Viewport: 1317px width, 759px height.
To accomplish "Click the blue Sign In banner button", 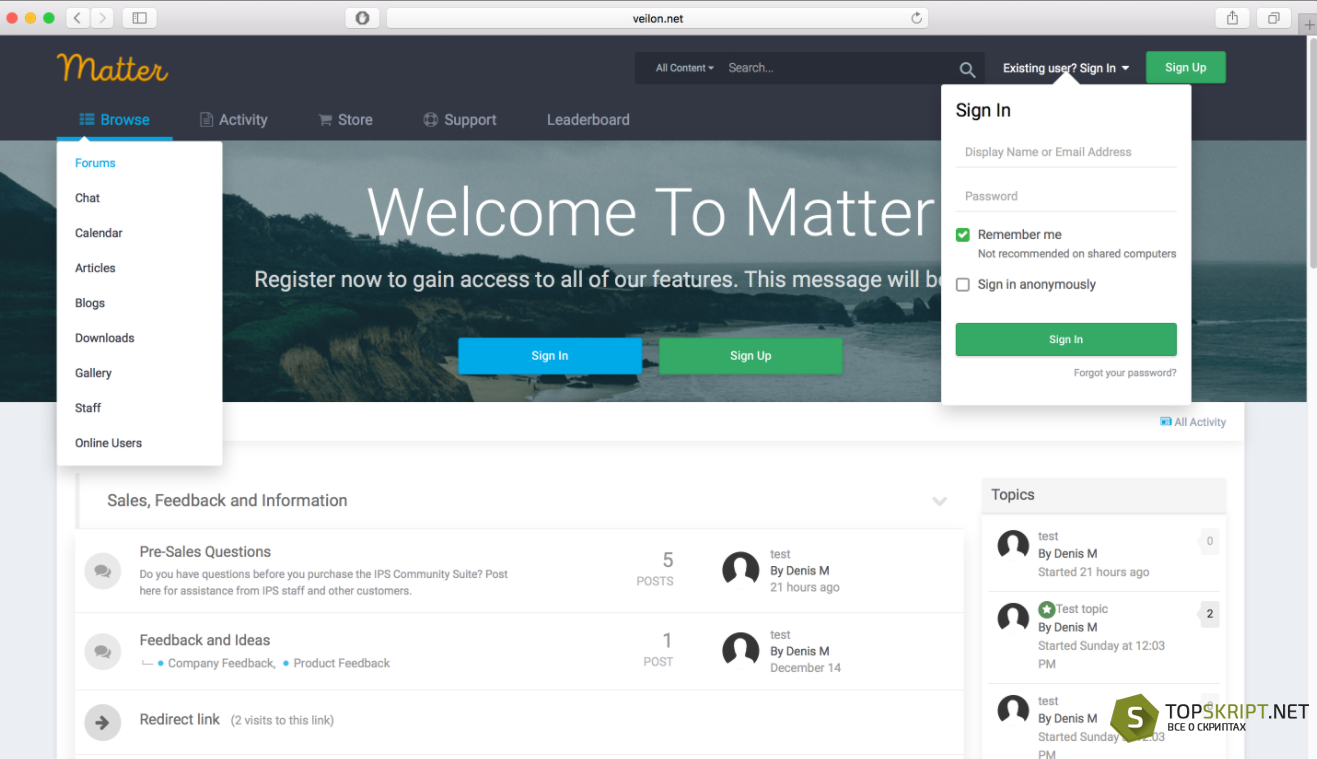I will coord(550,356).
